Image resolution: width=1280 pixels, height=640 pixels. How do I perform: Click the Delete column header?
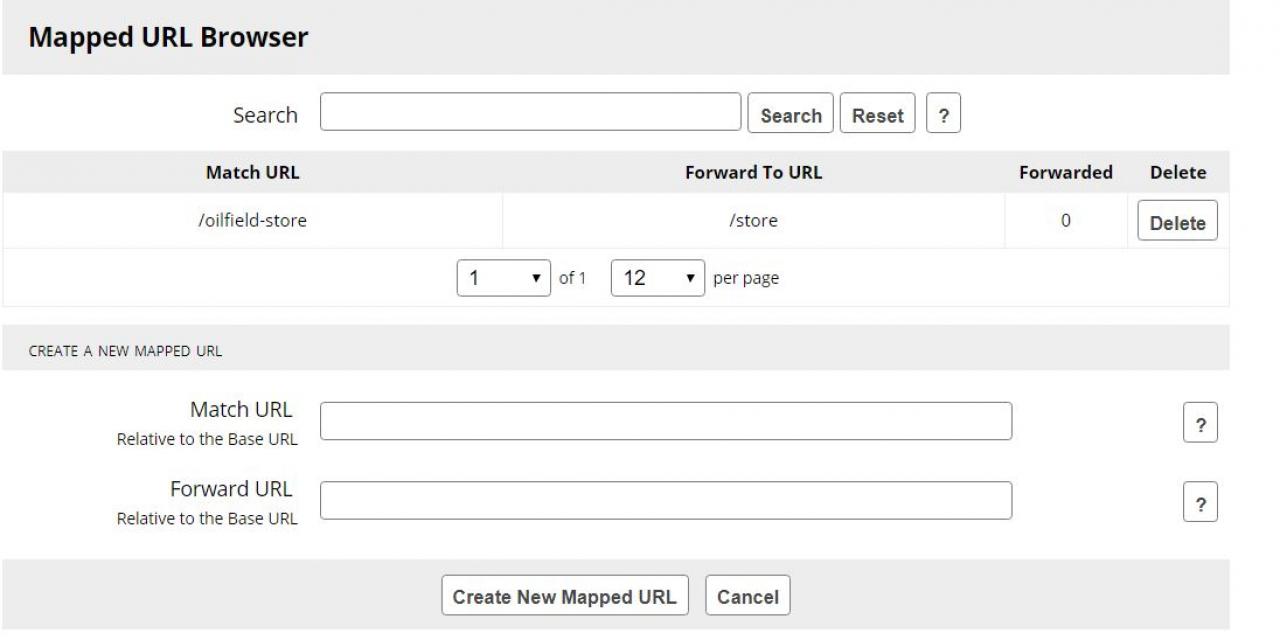pos(1178,172)
